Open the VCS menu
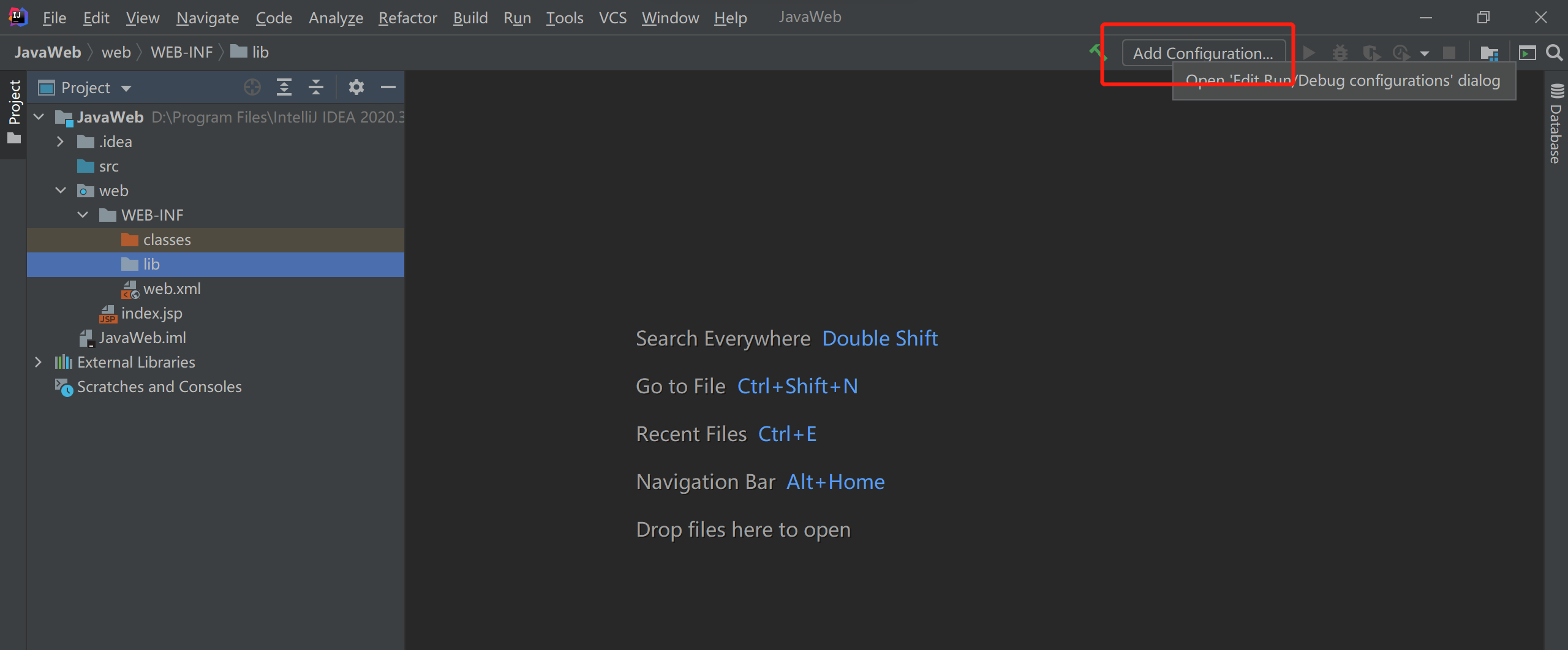 (612, 18)
